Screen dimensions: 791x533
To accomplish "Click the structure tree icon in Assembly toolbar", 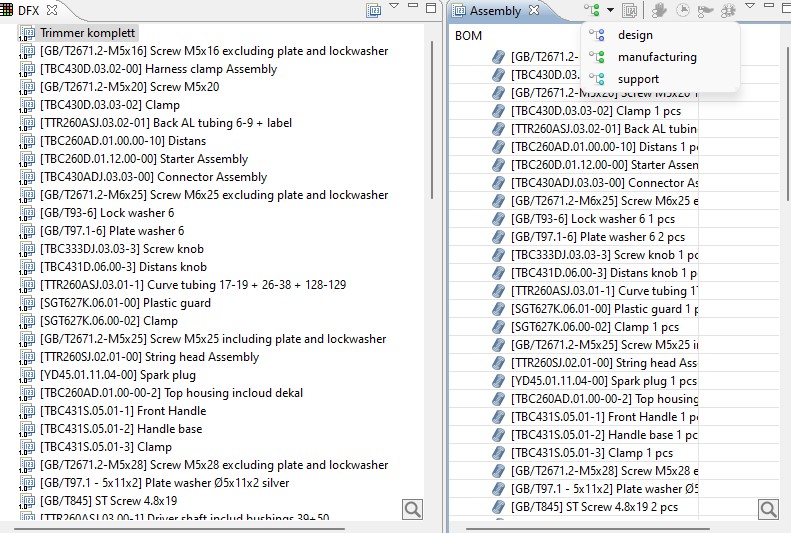I will click(x=593, y=11).
